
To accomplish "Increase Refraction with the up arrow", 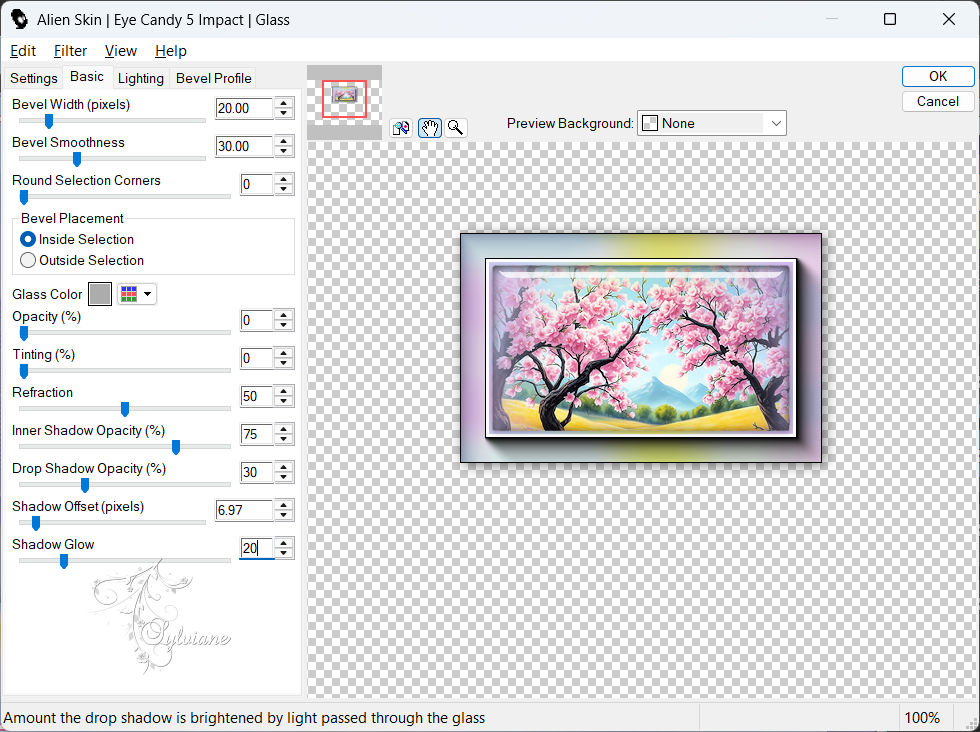I will pos(284,391).
